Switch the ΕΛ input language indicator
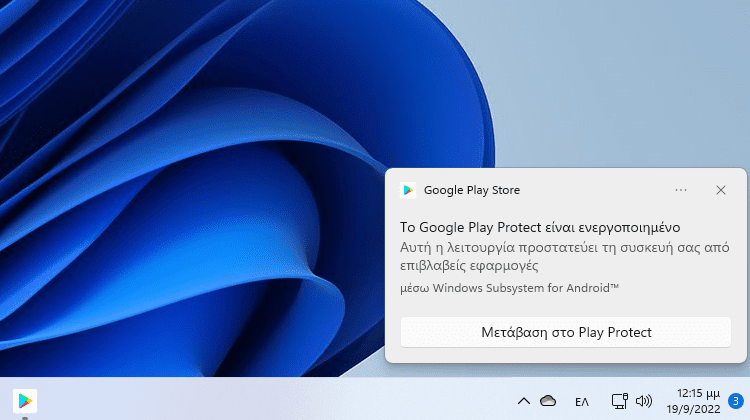 [x=582, y=402]
